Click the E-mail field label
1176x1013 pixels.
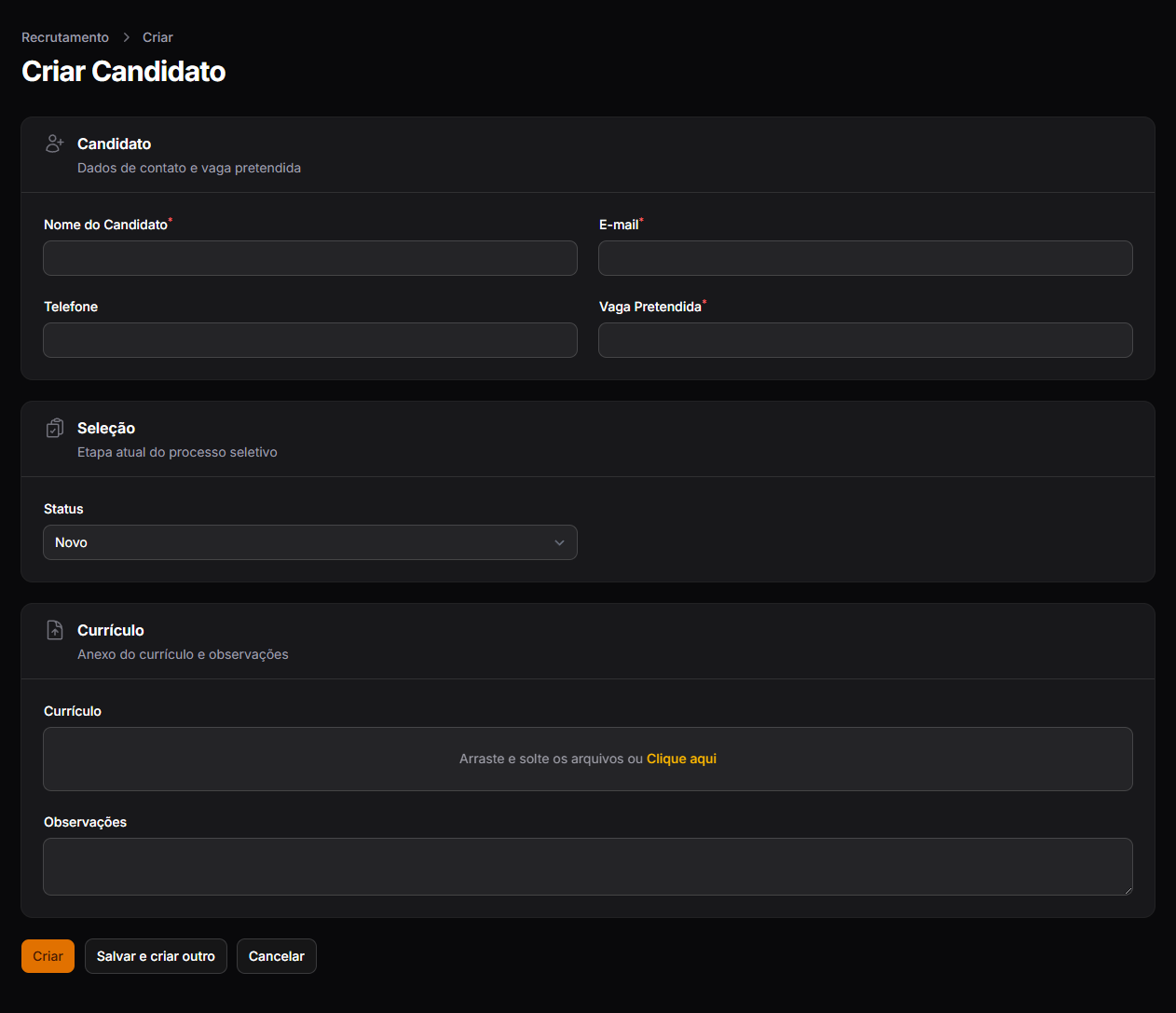tap(619, 225)
